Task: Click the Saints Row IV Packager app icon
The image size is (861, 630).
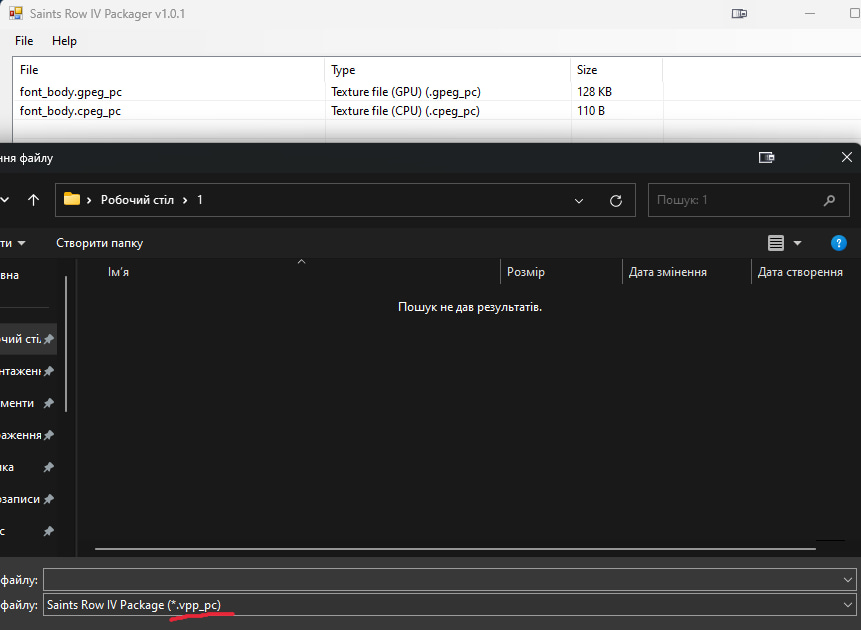Action: click(15, 13)
